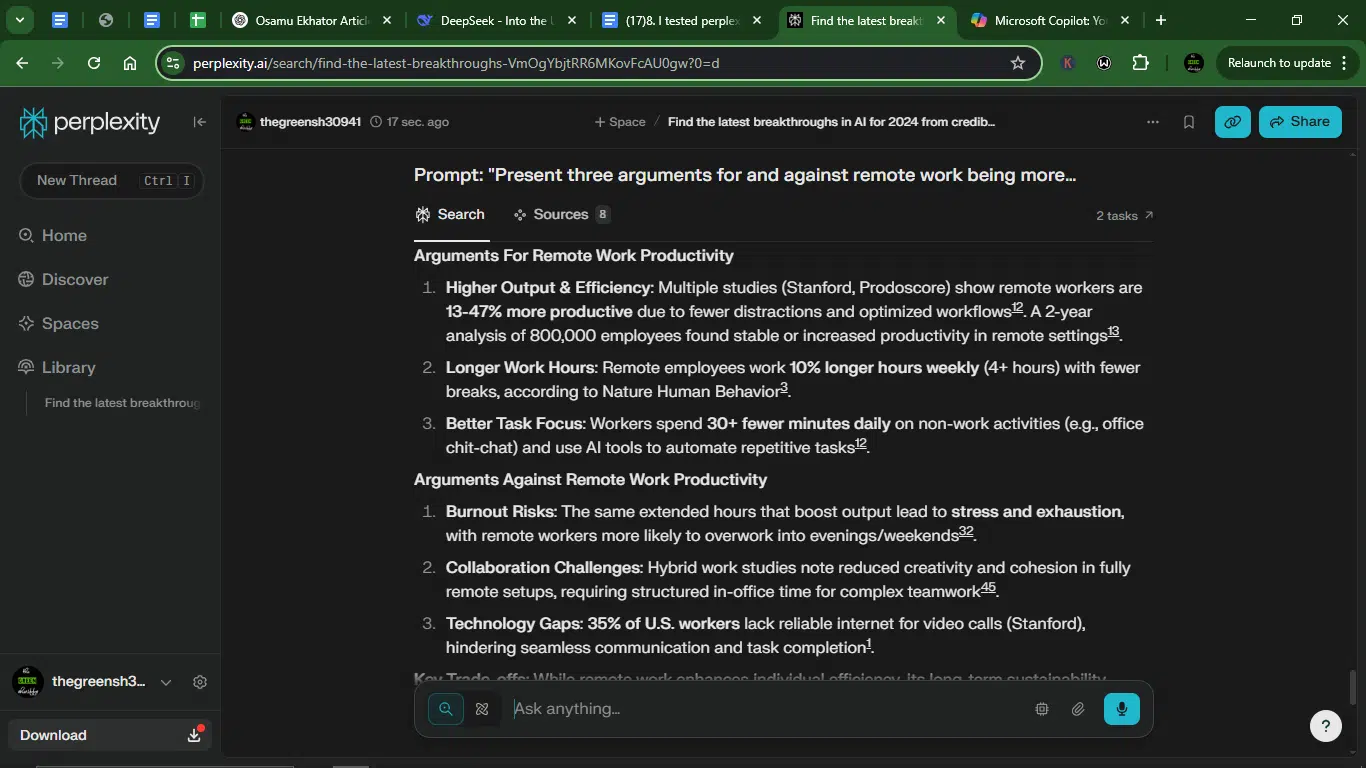The image size is (1366, 768).
Task: Open the K extension icon in toolbar
Action: tap(1068, 63)
